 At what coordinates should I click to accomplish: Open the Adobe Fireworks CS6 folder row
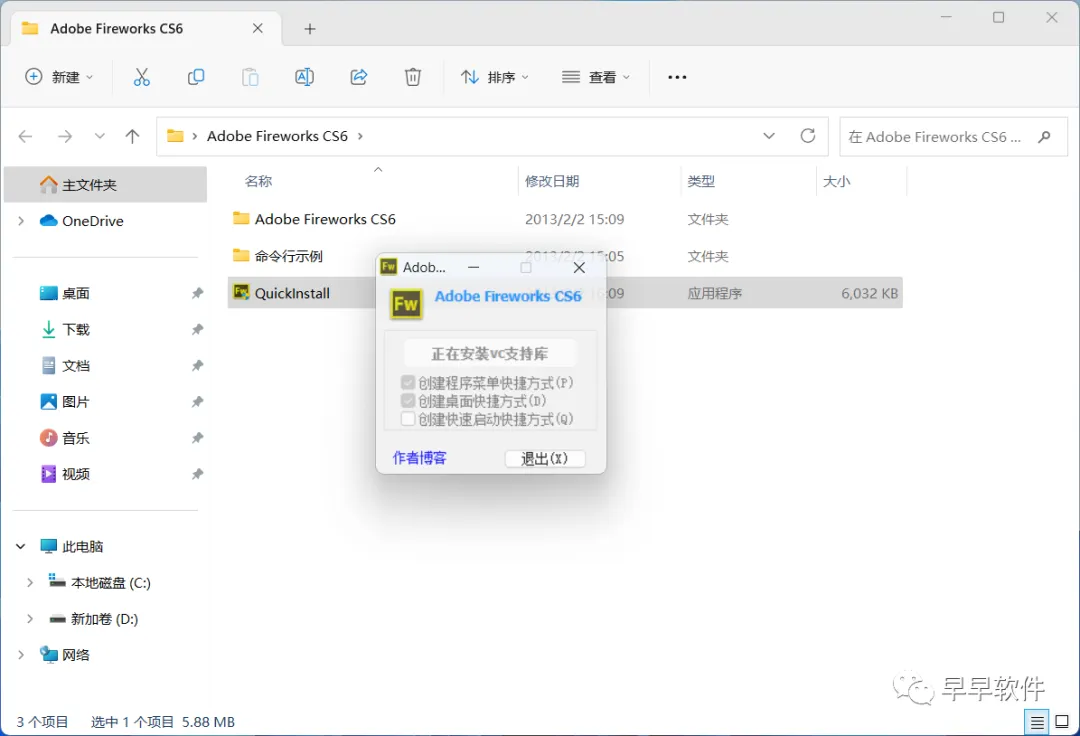point(565,219)
